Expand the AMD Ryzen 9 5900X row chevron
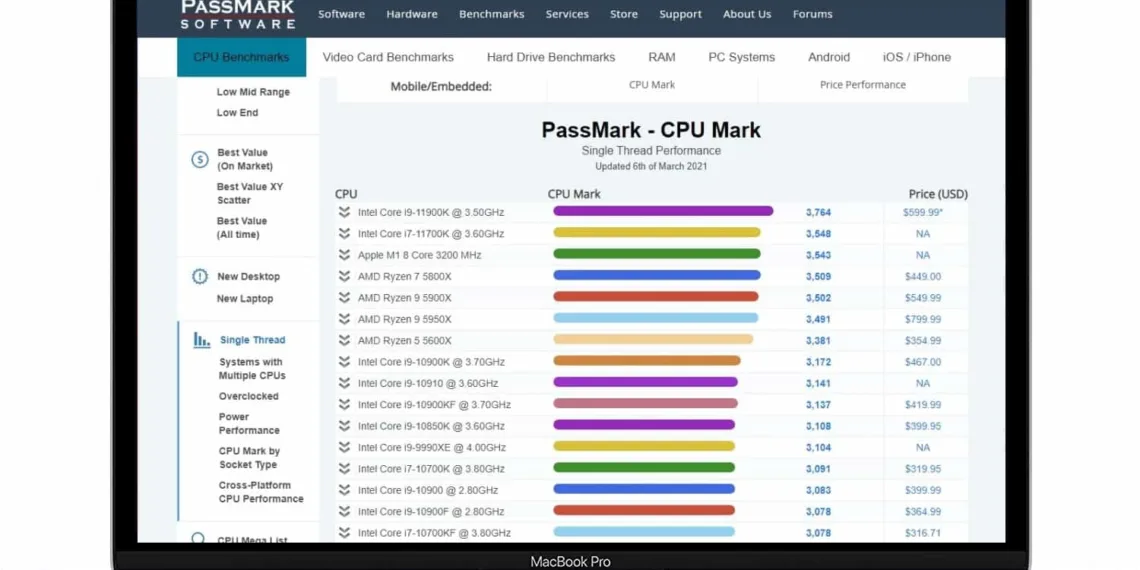The height and width of the screenshot is (570, 1140). coord(344,297)
